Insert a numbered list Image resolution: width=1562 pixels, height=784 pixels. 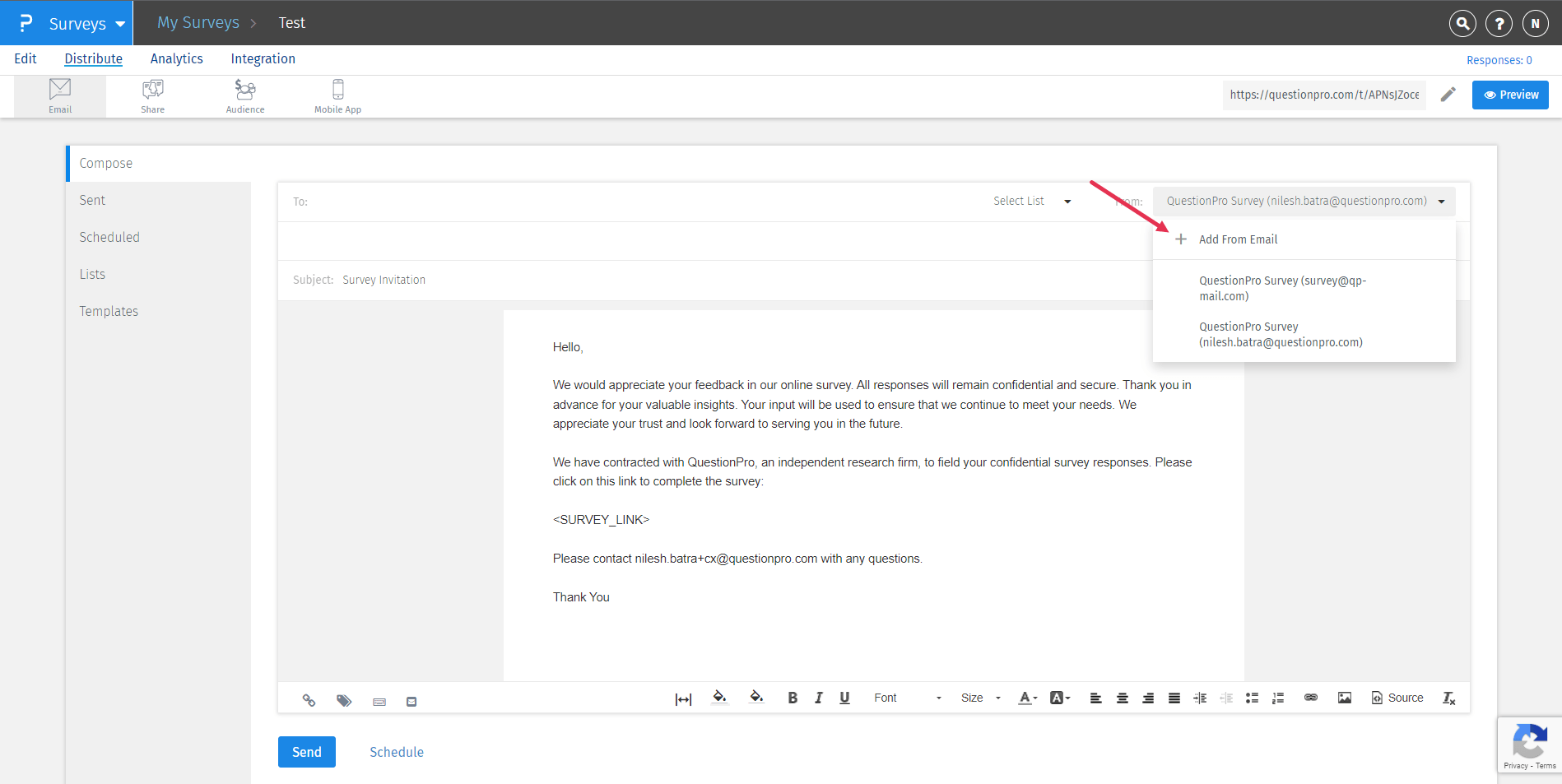(1278, 698)
